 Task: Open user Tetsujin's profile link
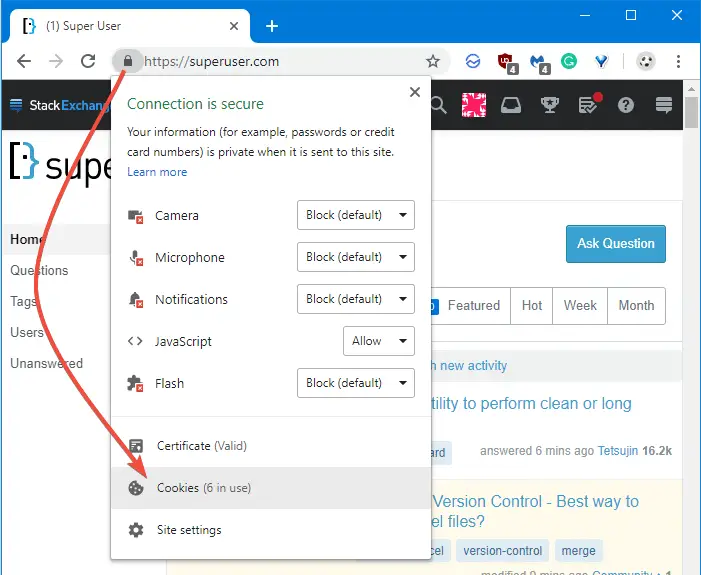(618, 451)
